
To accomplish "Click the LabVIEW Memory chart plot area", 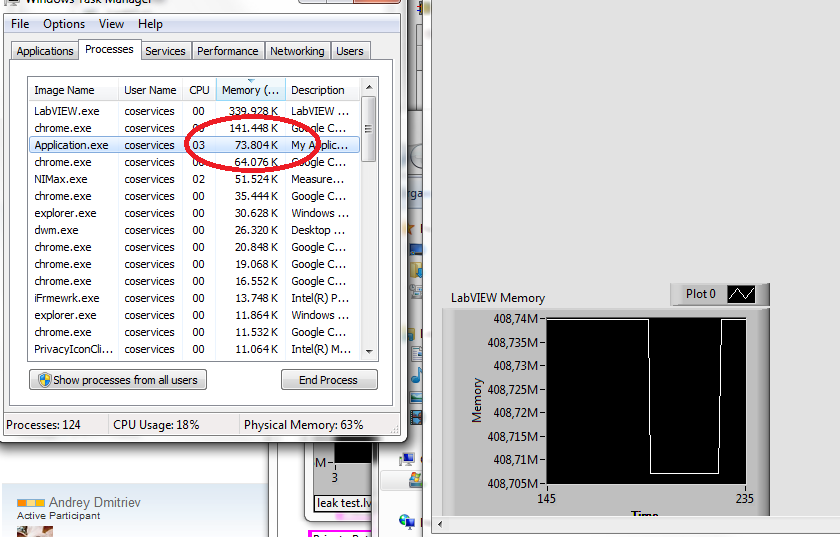I will (646, 401).
